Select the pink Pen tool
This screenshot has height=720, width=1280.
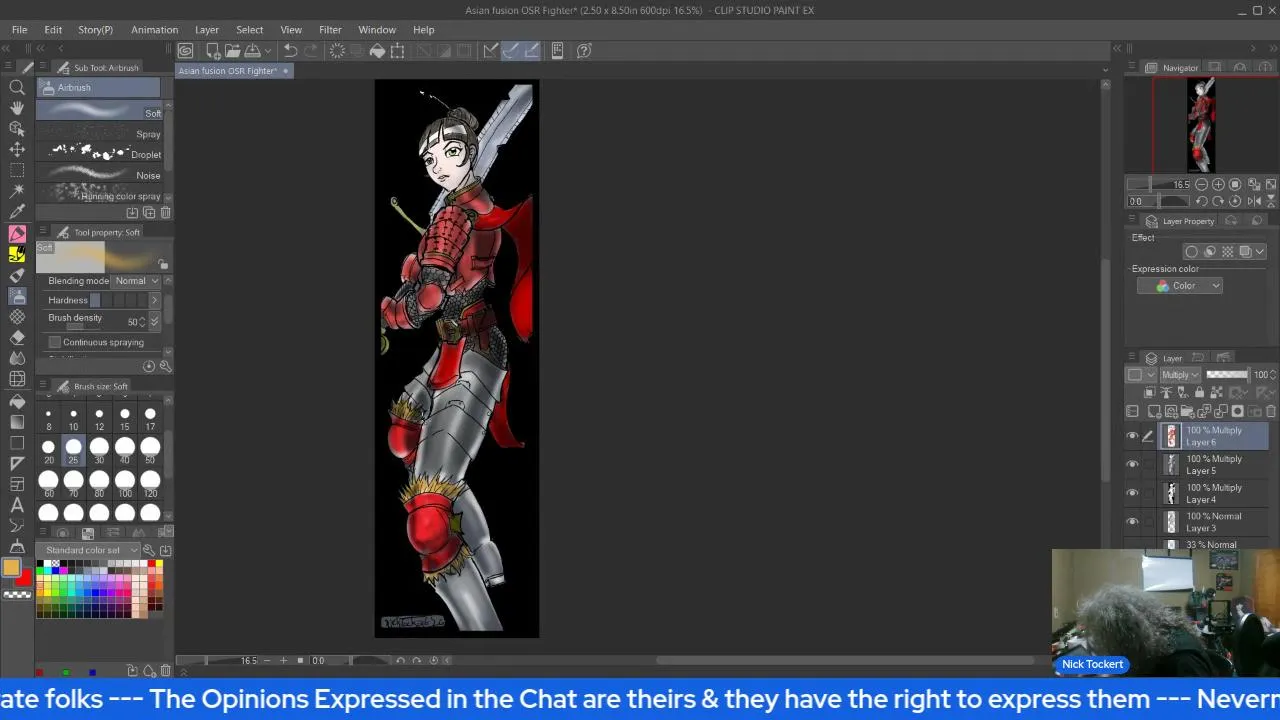(x=17, y=234)
